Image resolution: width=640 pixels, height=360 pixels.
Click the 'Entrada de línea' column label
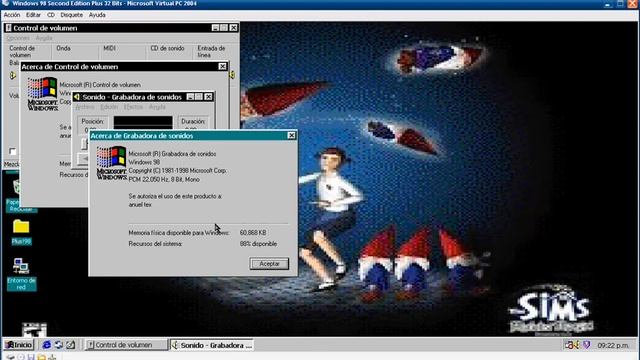211,51
